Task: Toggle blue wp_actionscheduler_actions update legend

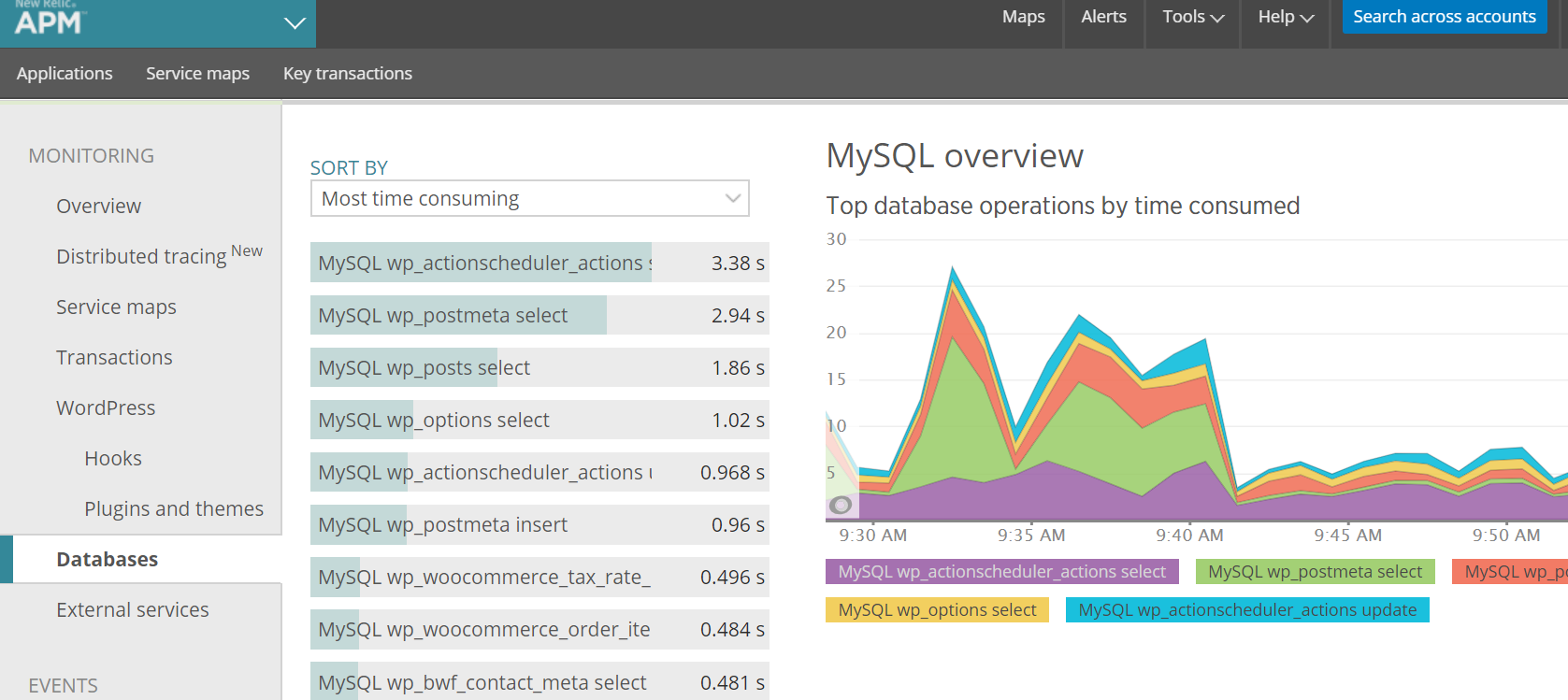Action: coord(1247,609)
